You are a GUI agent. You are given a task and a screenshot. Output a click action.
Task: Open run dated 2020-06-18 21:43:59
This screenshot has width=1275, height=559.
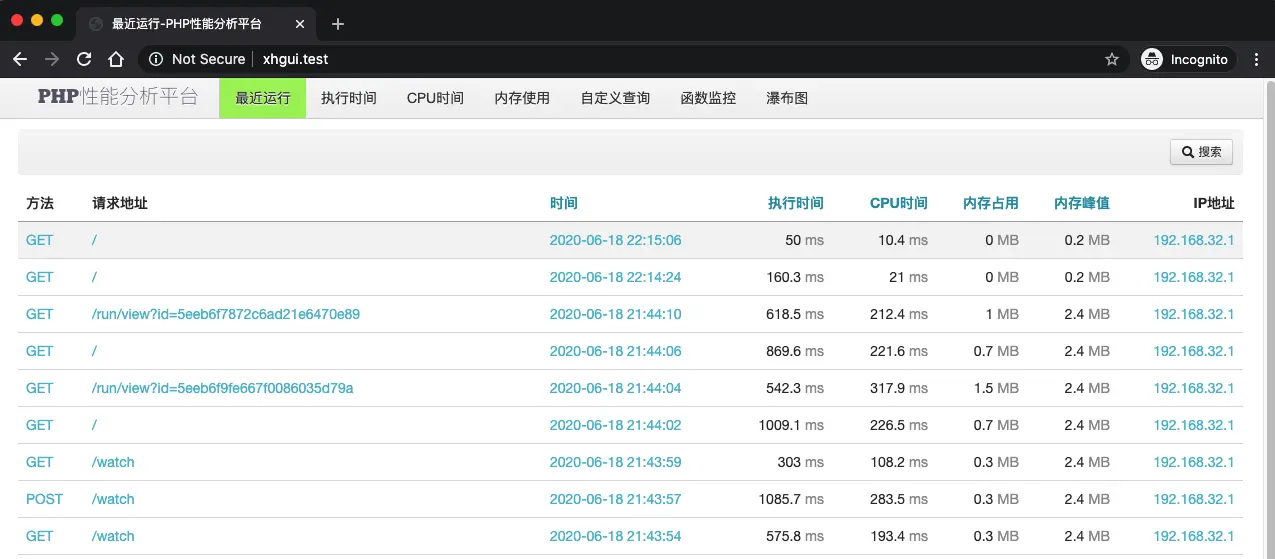(x=615, y=462)
